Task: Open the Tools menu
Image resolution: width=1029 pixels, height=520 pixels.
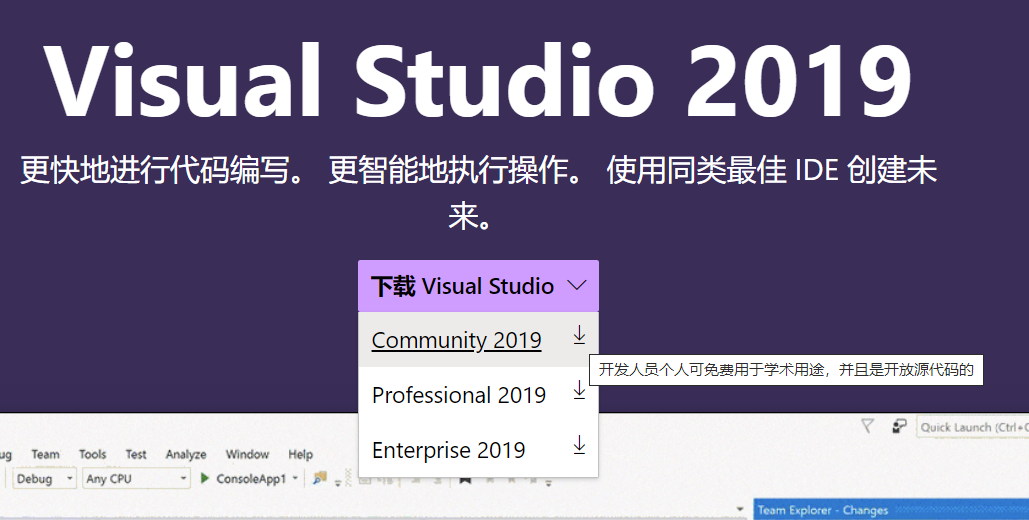Action: point(93,454)
